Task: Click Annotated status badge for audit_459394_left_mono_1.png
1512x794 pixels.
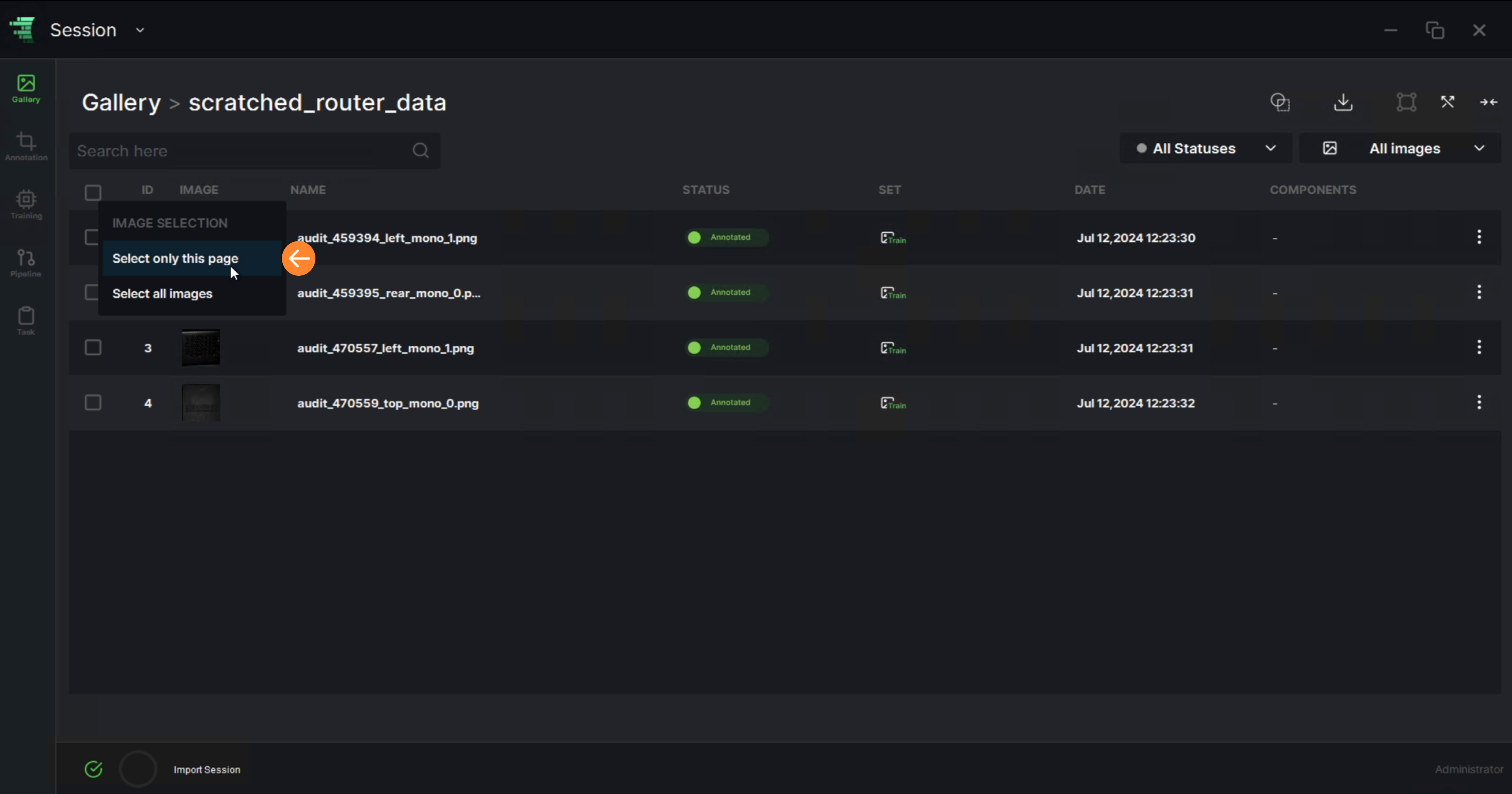Action: pyautogui.click(x=727, y=237)
